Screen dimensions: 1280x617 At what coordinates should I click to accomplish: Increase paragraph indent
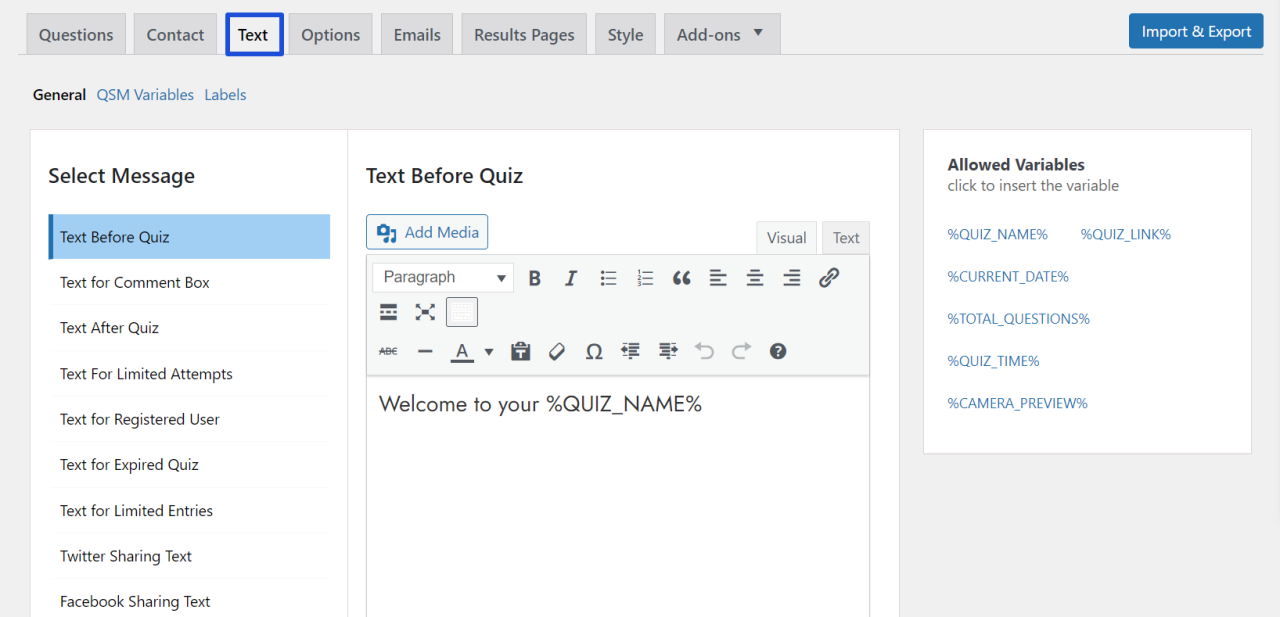(668, 351)
